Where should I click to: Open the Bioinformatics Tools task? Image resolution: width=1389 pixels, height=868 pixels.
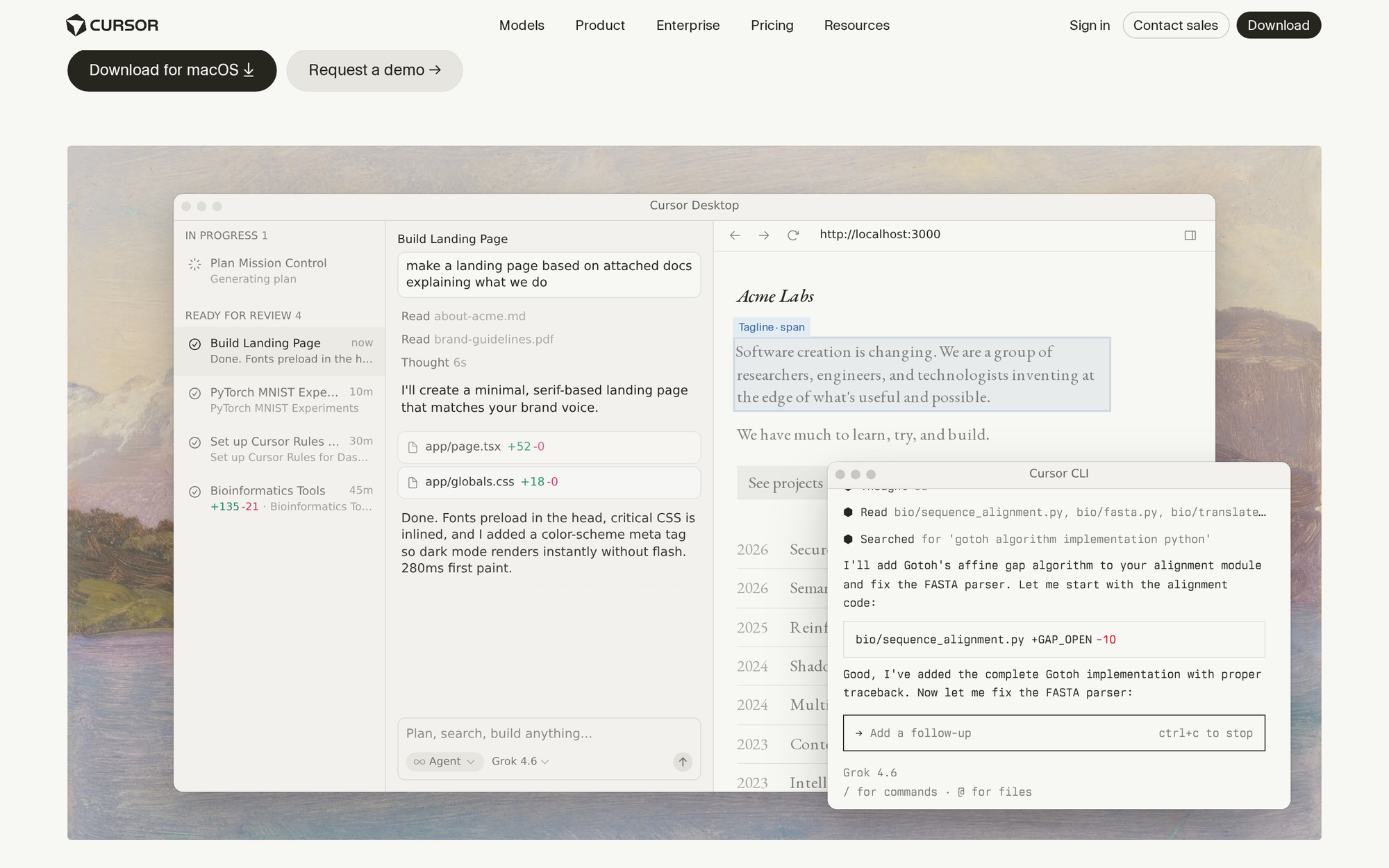coord(279,499)
